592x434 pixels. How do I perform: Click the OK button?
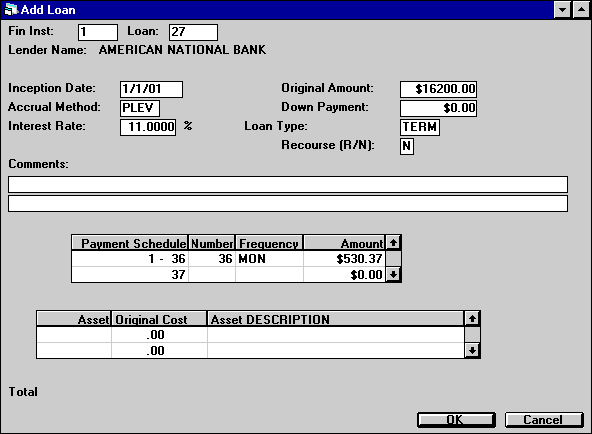click(456, 420)
